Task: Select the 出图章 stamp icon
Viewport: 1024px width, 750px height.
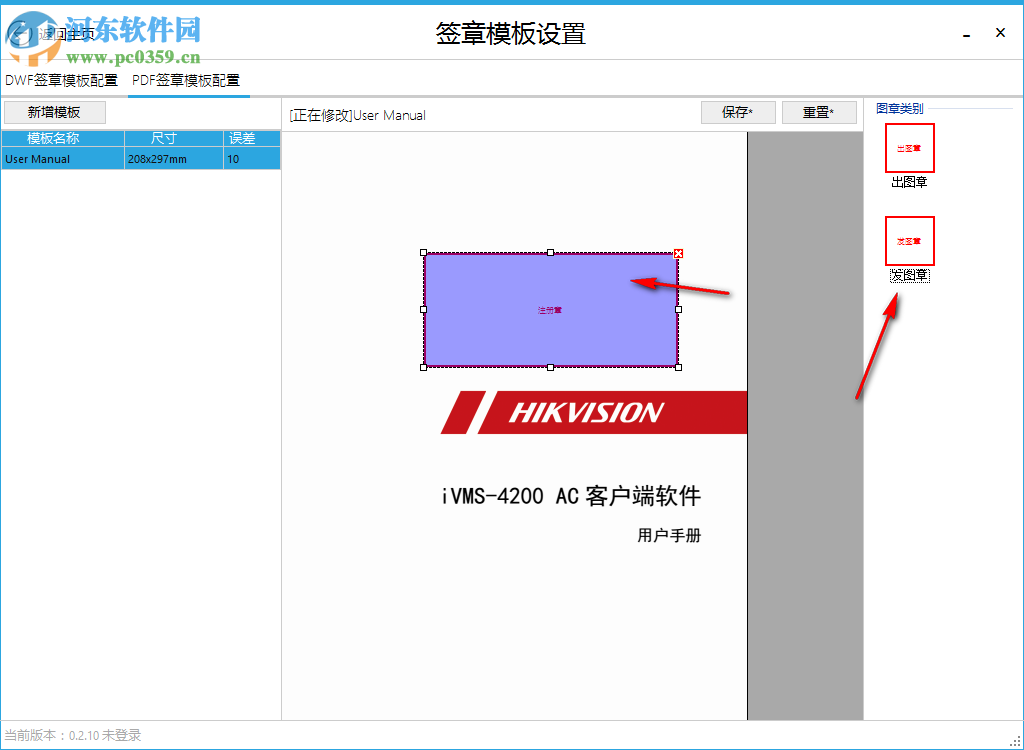Action: tap(909, 147)
